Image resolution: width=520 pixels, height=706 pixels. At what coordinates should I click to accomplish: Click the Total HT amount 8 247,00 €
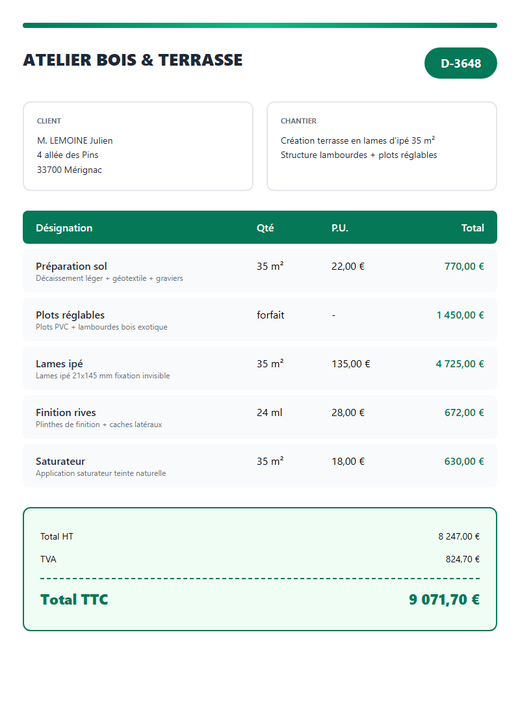(x=459, y=537)
